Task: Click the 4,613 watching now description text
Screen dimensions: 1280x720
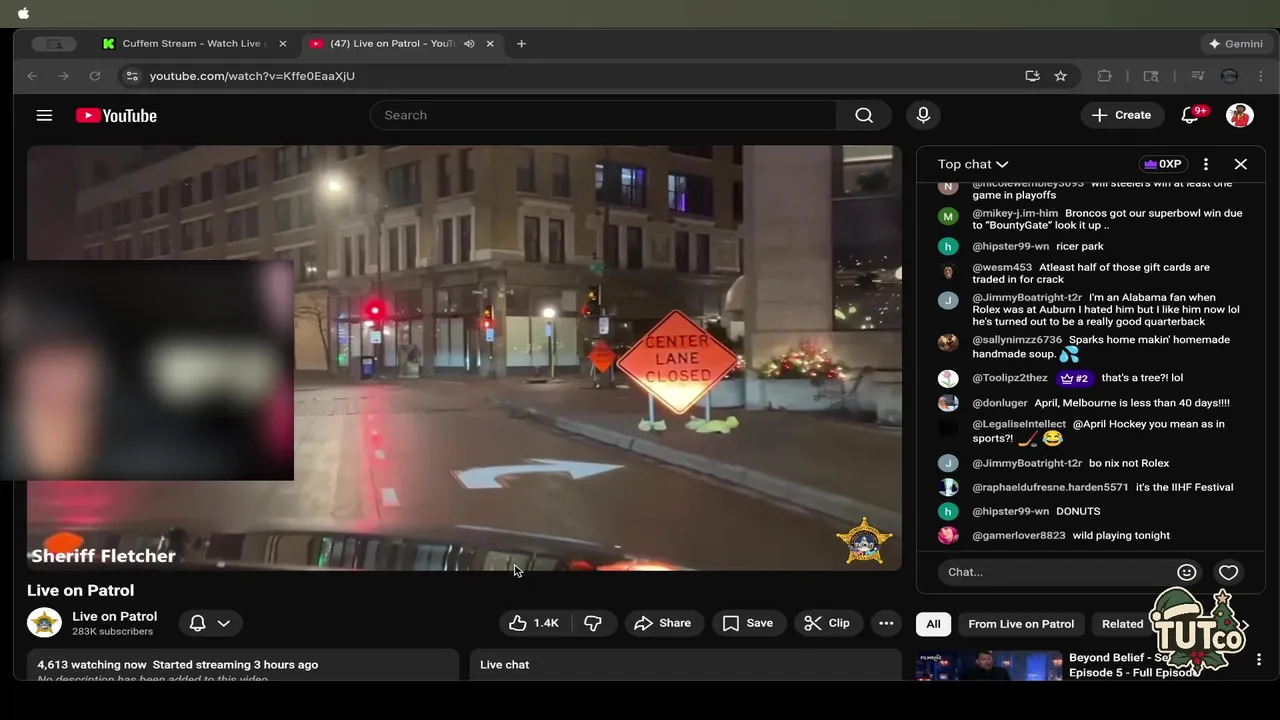Action: (x=178, y=664)
